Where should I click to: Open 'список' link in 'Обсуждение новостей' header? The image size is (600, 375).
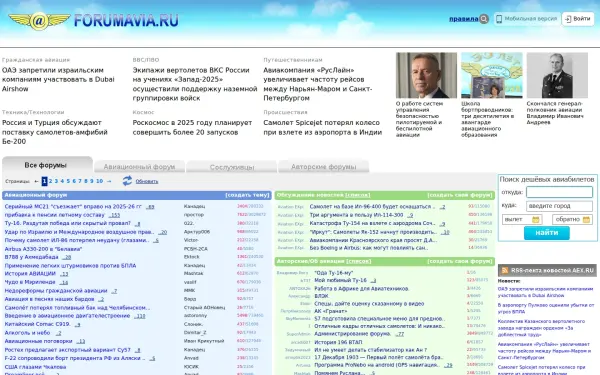click(357, 195)
